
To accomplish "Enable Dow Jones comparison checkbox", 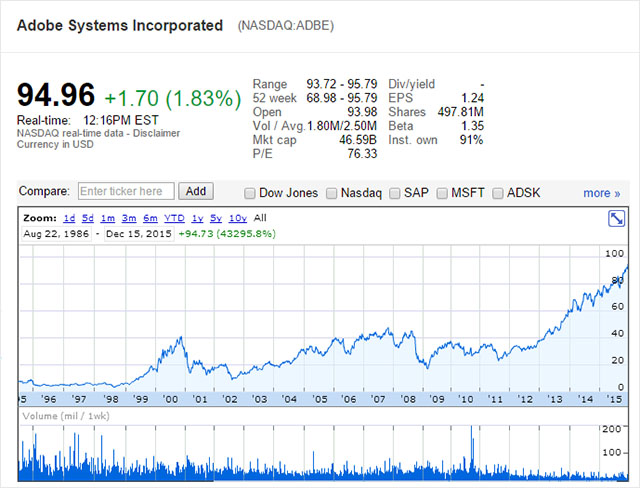I will 249,193.
